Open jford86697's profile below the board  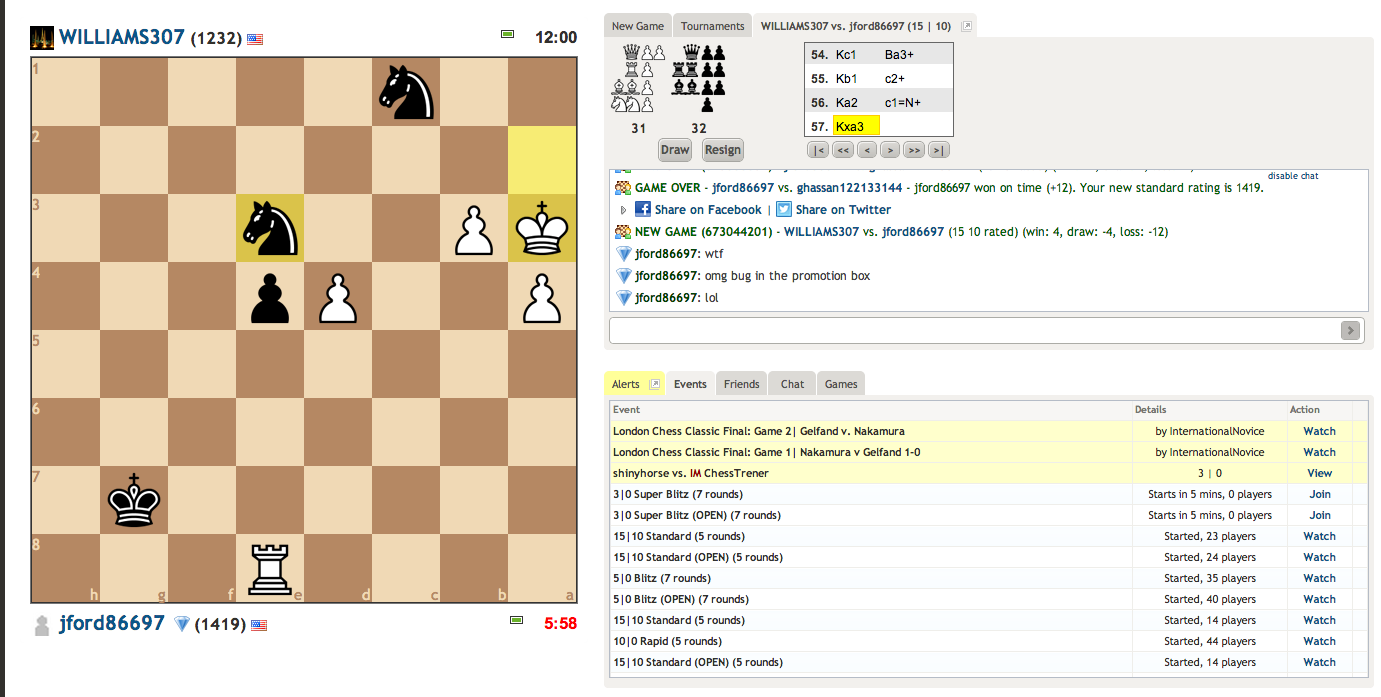(x=112, y=623)
